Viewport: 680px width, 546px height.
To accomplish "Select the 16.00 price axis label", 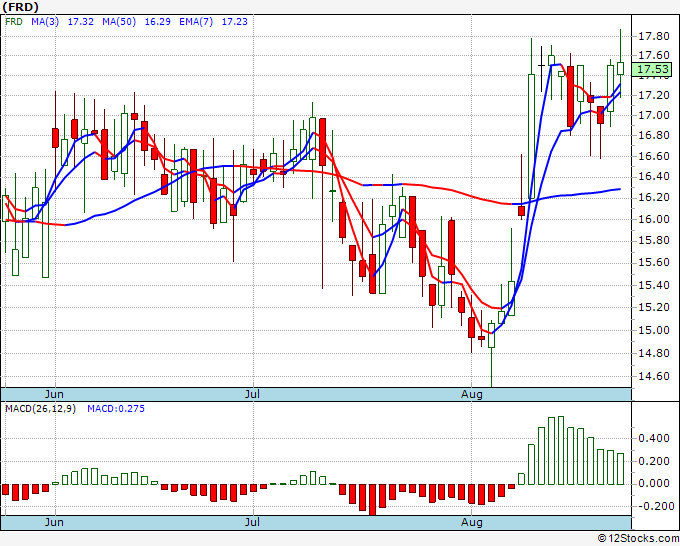I will point(654,219).
